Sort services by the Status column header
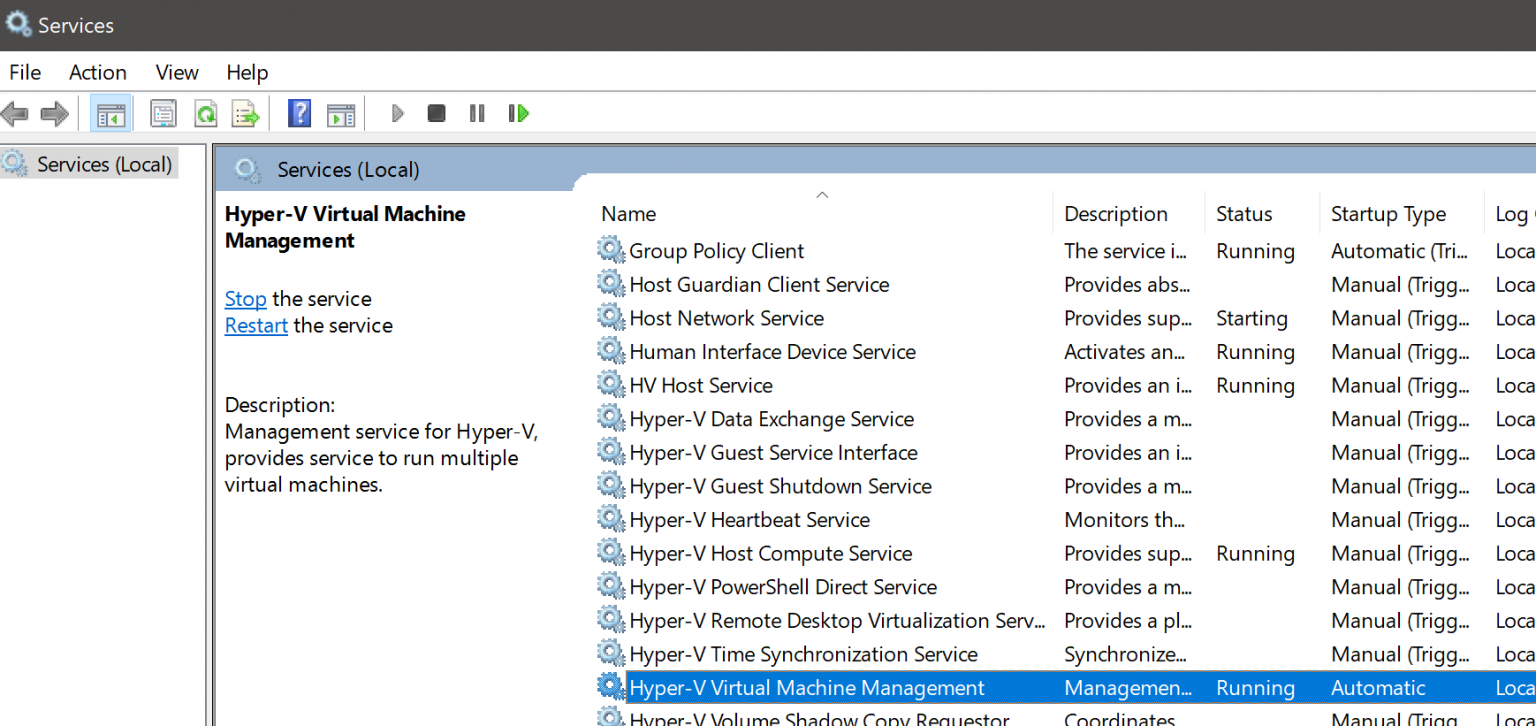Image resolution: width=1536 pixels, height=726 pixels. click(1244, 213)
